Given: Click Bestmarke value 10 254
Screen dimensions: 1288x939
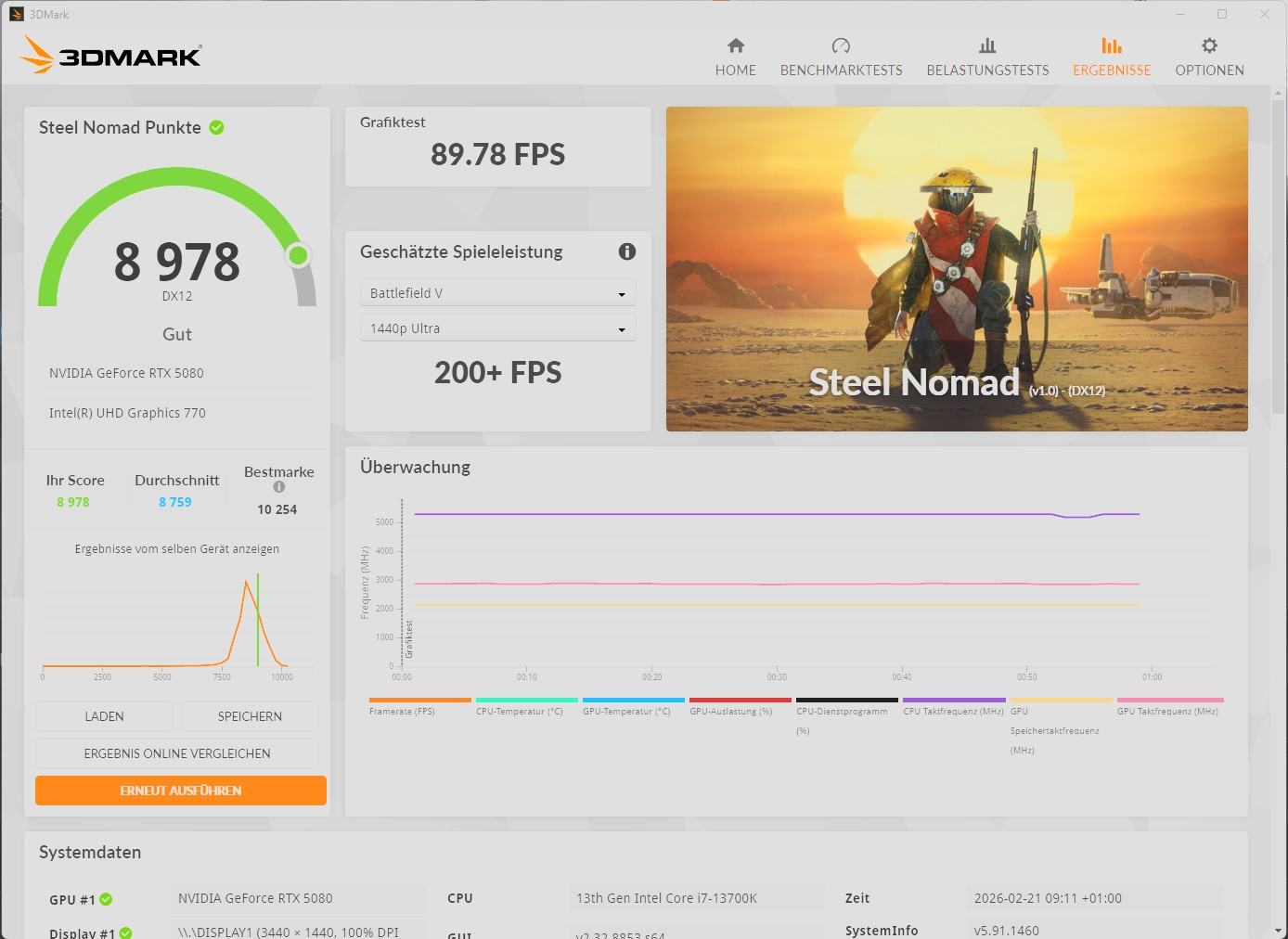Looking at the screenshot, I should pos(277,509).
